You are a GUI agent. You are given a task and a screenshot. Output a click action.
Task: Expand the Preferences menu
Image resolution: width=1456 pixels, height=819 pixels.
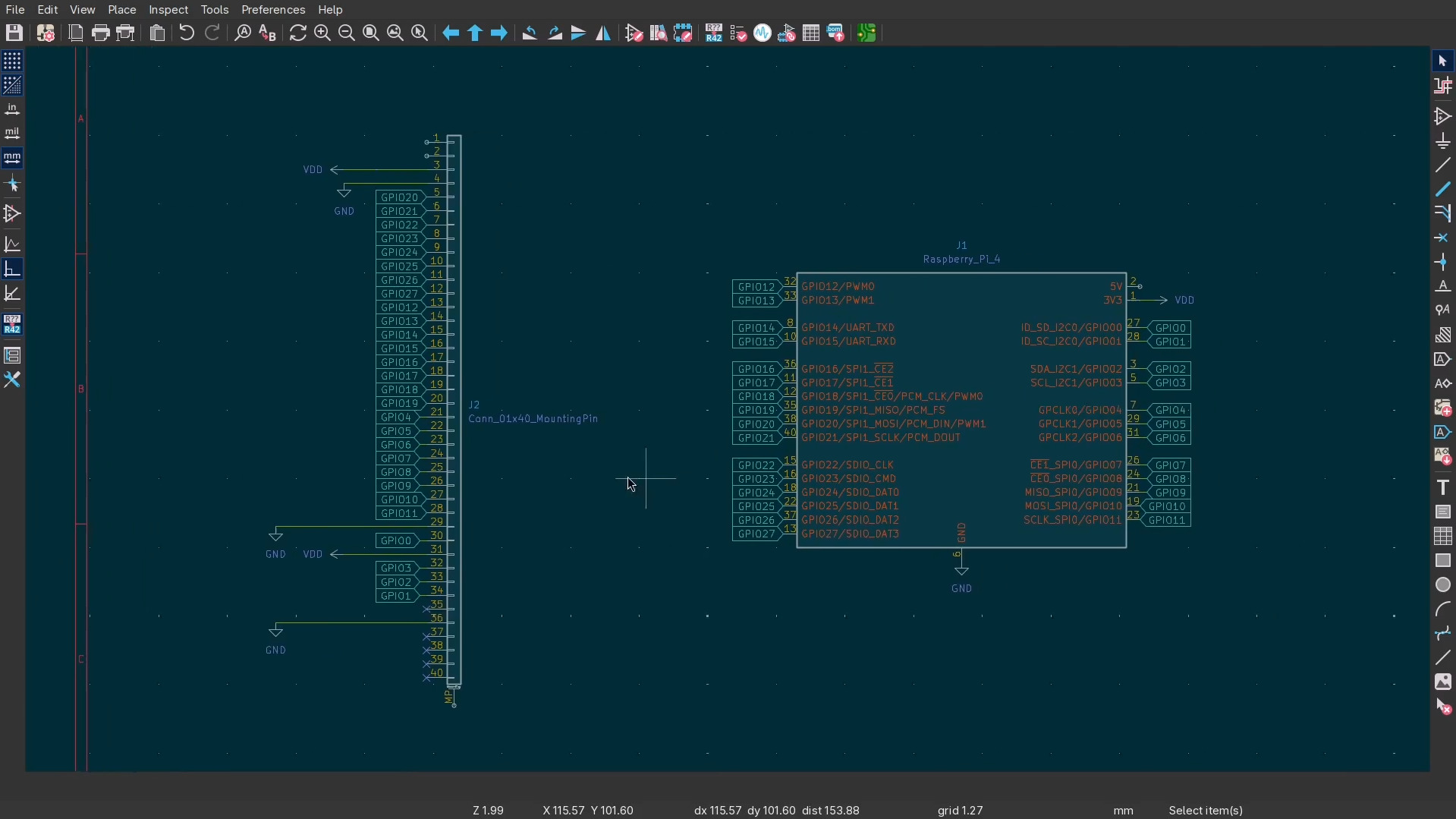tap(273, 10)
